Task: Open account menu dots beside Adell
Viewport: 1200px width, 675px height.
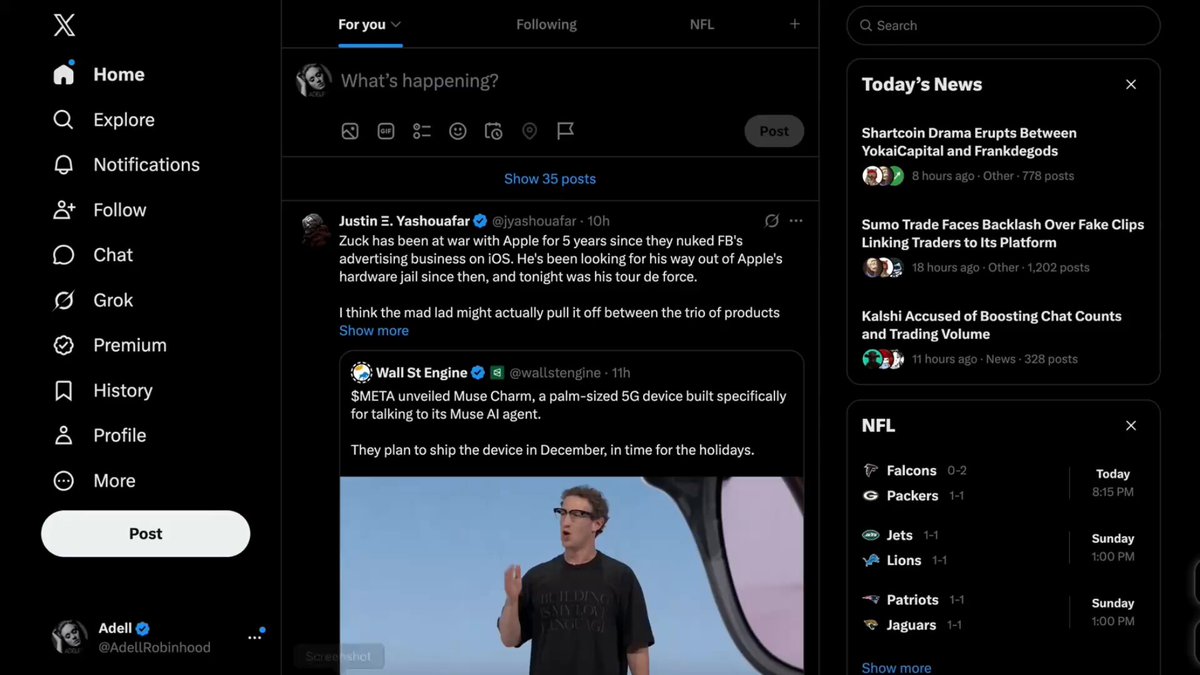Action: [x=255, y=637]
